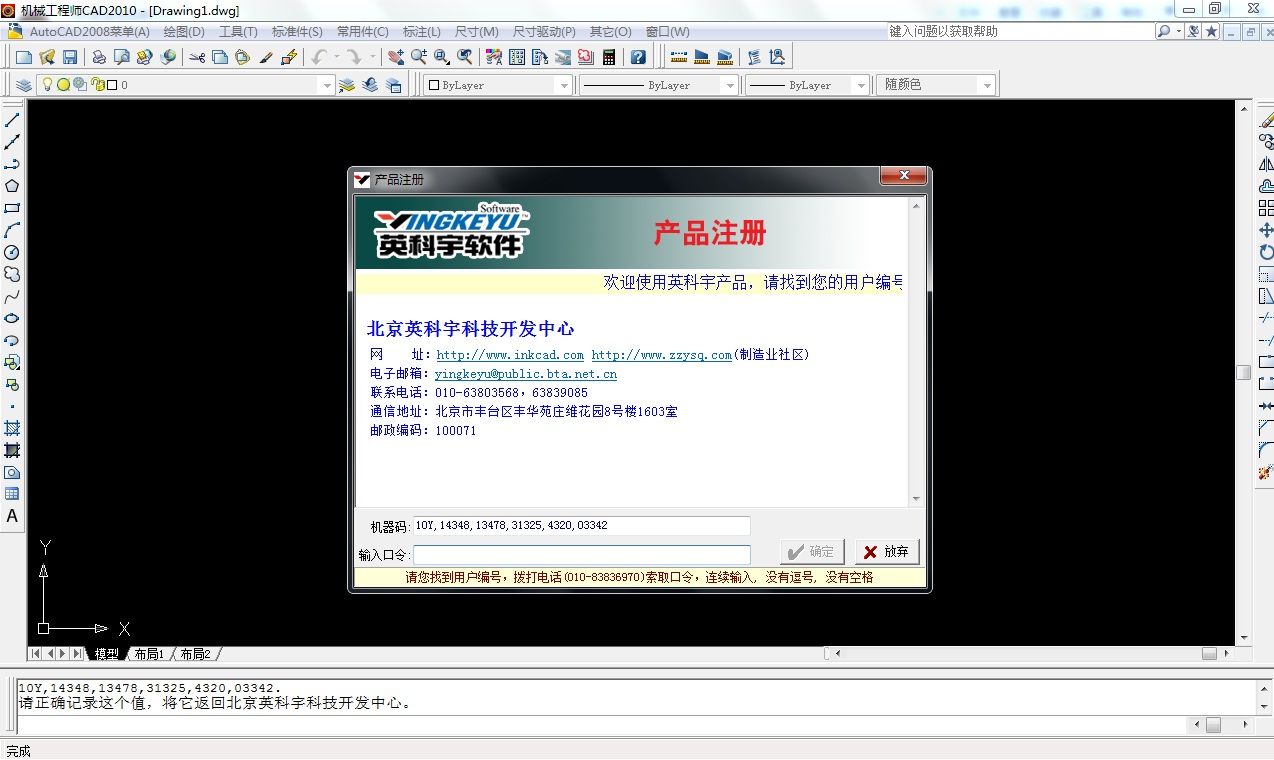The height and width of the screenshot is (760, 1274).
Task: Open the 工具(T) menu
Action: (x=238, y=31)
